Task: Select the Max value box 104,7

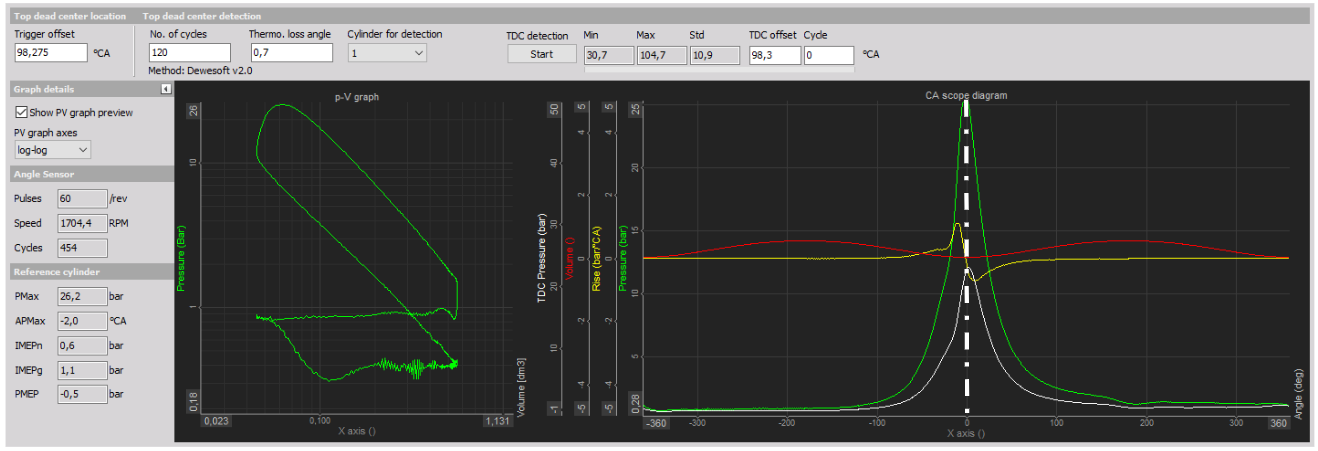Action: click(660, 55)
